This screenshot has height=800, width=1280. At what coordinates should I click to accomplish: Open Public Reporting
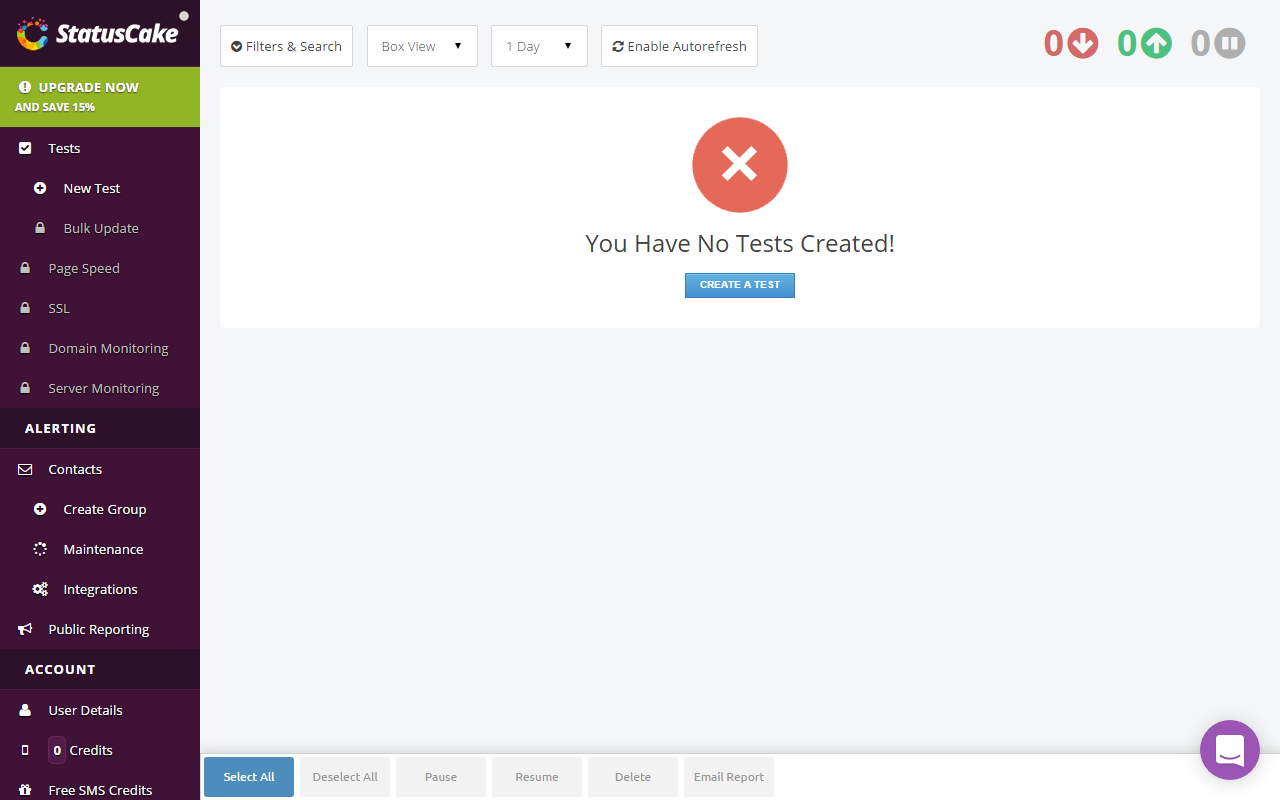coord(100,629)
